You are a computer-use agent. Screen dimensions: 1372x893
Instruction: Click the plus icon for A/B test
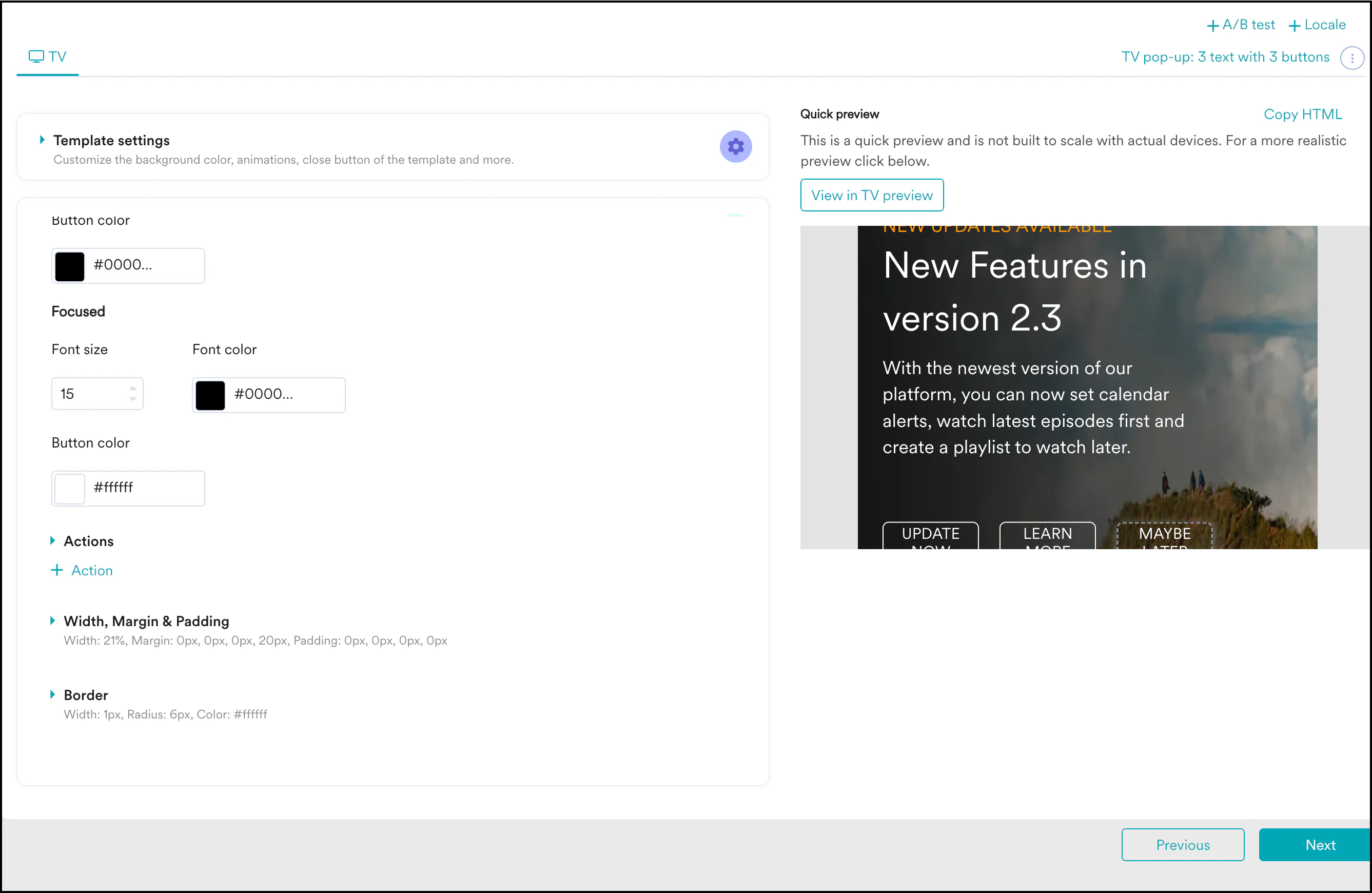1212,26
